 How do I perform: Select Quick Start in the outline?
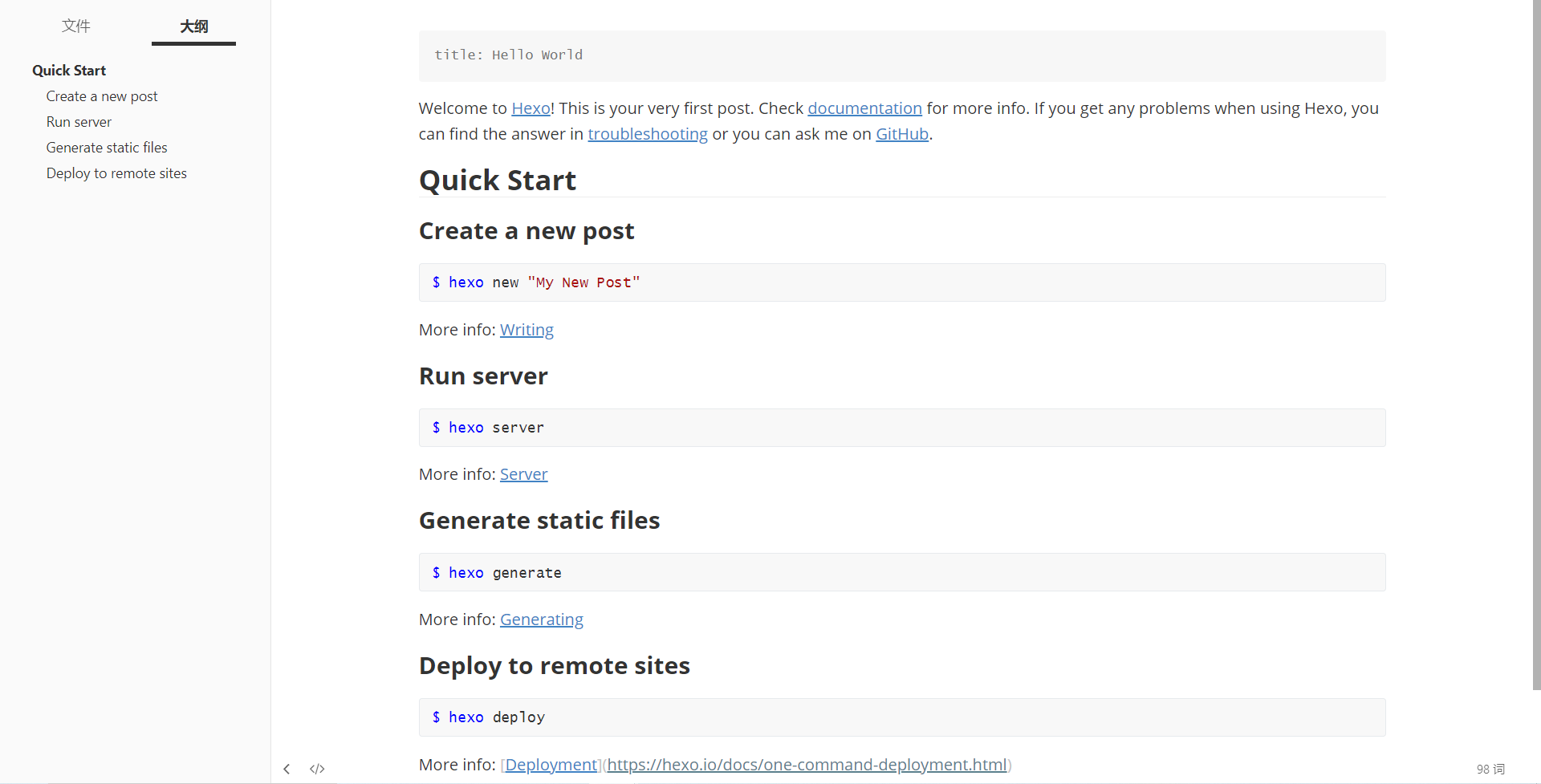point(69,70)
